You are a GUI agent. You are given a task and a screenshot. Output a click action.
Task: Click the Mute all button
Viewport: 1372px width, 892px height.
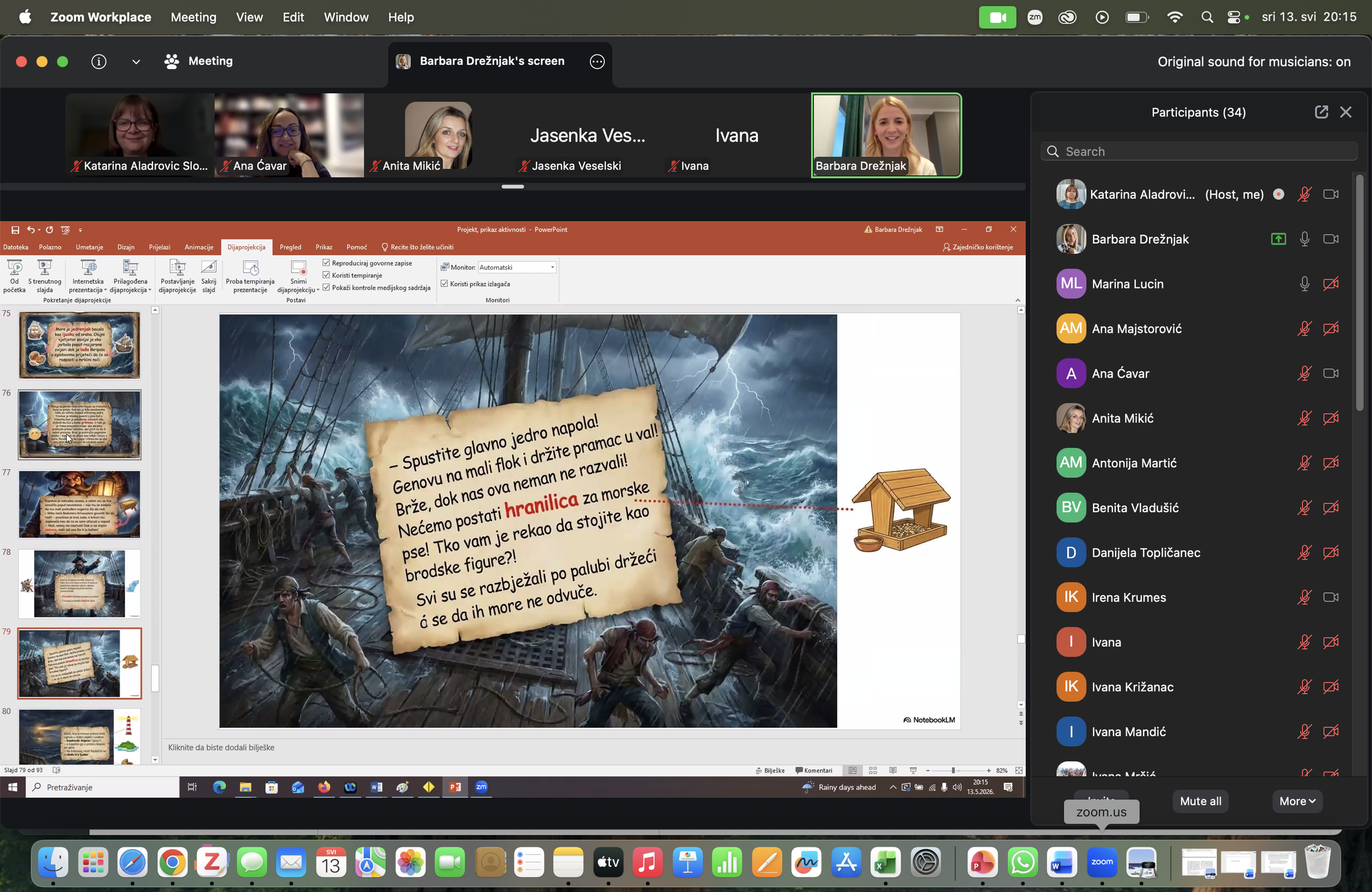click(1200, 801)
